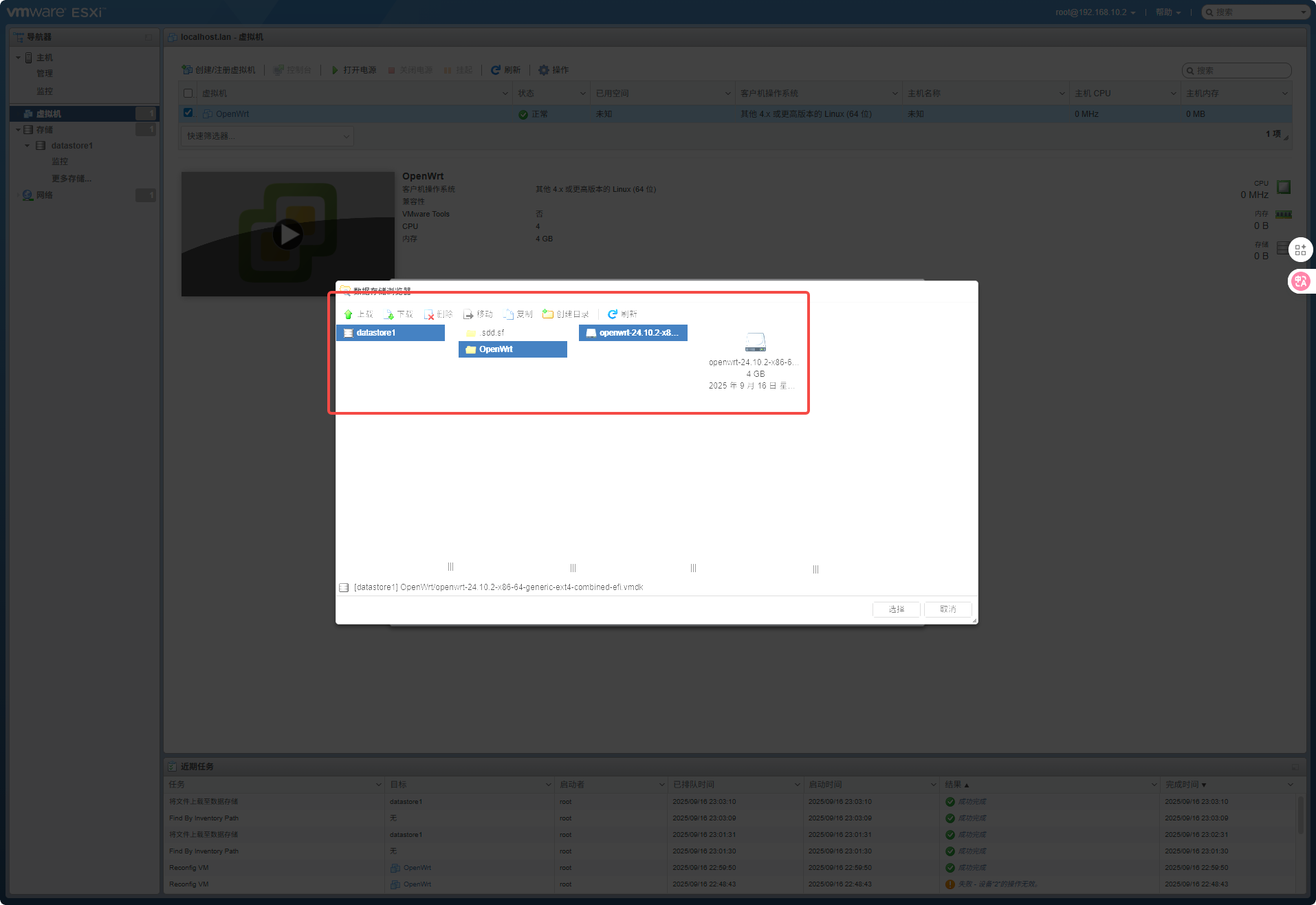Viewport: 1316px width, 905px height.
Task: Select 管理 under 主机 in navigator
Action: [45, 74]
